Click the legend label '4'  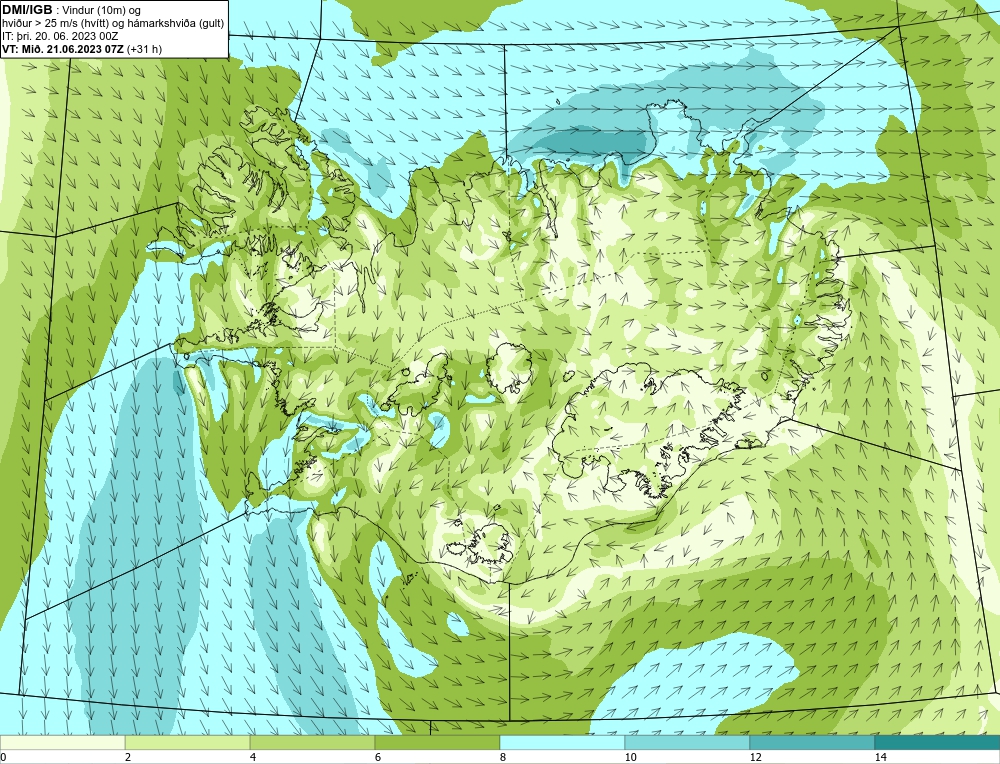click(x=253, y=757)
